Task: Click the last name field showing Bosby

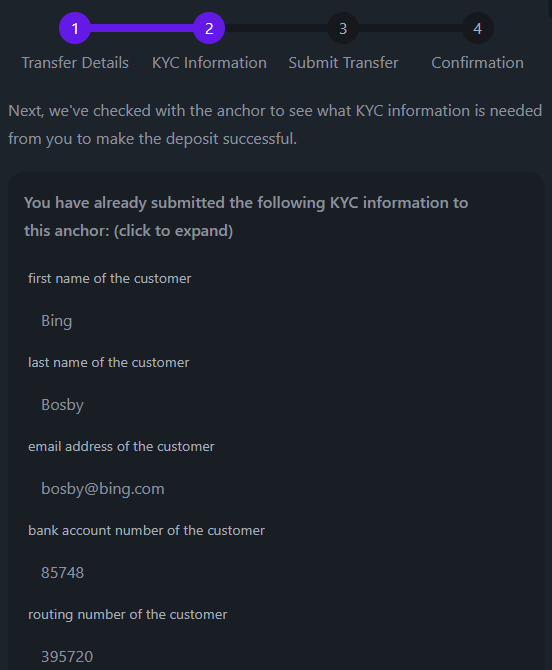Action: [x=276, y=405]
